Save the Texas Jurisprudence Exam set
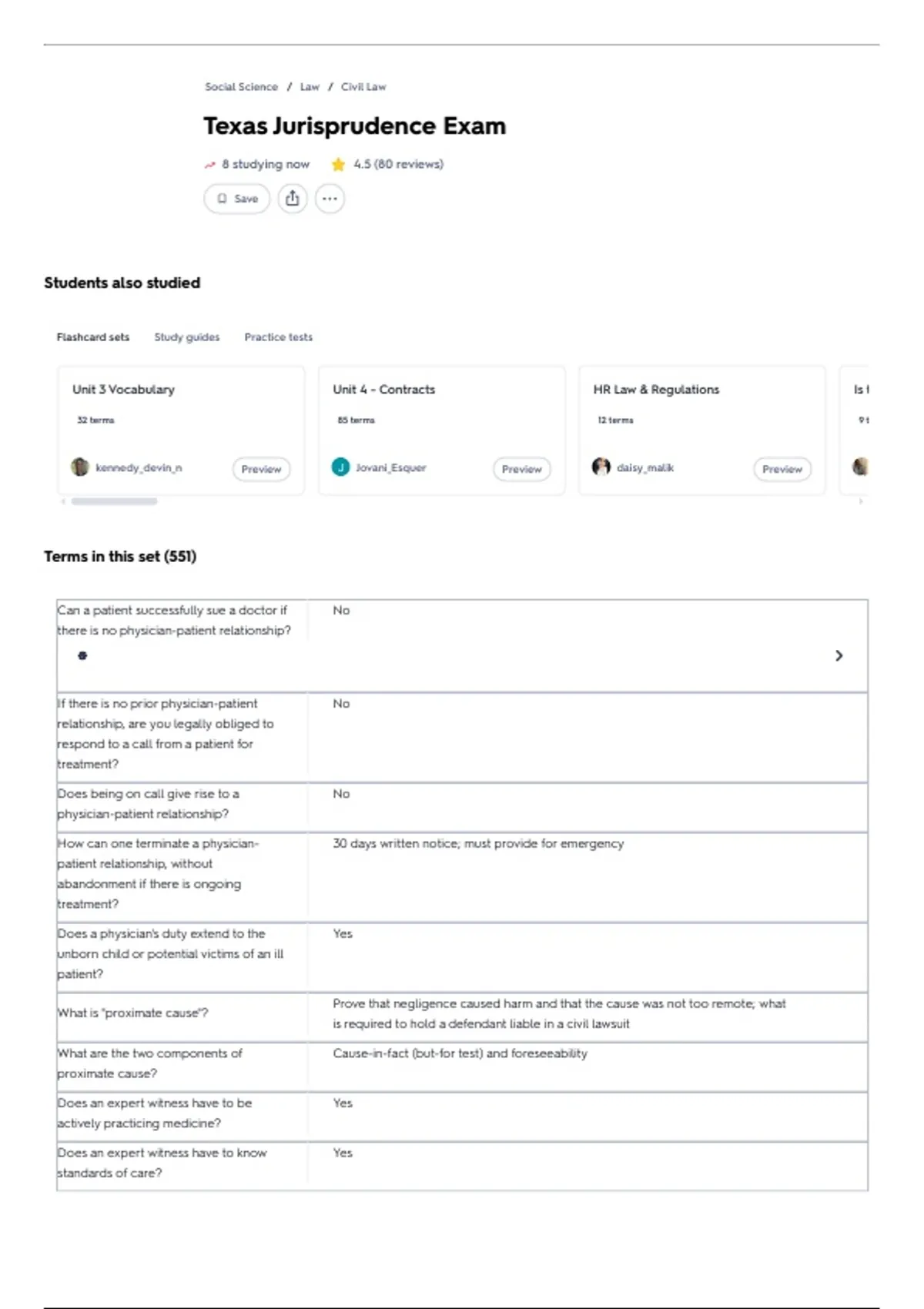924x1309 pixels. 237,199
